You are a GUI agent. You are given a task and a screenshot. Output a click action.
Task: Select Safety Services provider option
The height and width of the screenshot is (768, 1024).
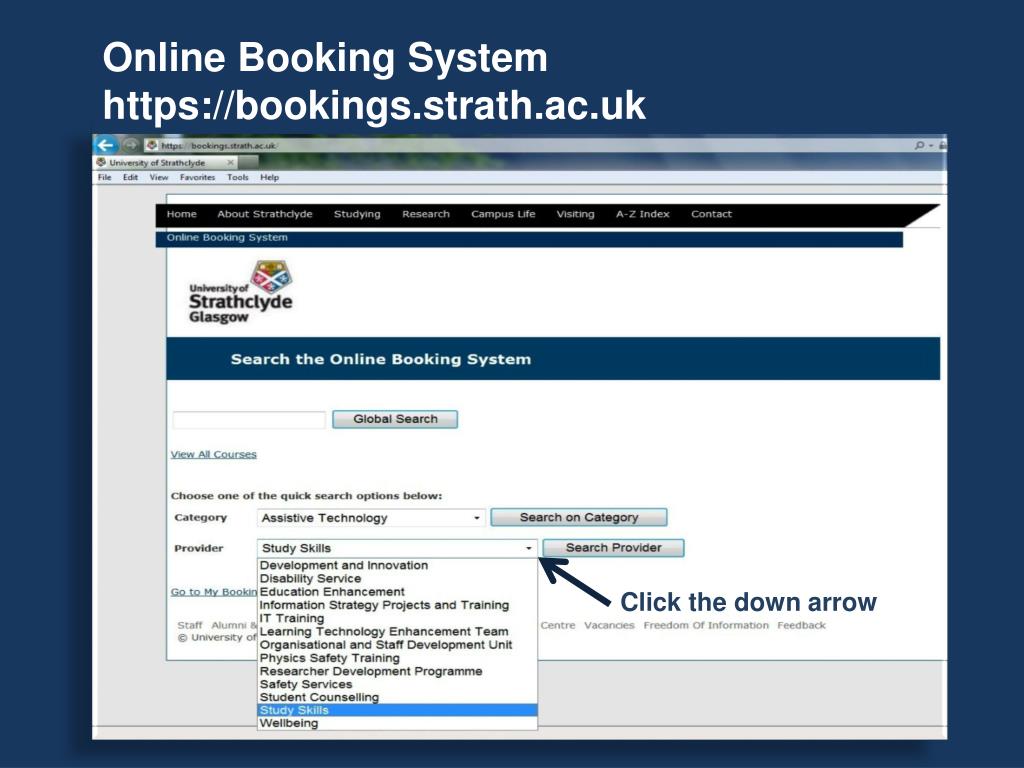pos(397,684)
